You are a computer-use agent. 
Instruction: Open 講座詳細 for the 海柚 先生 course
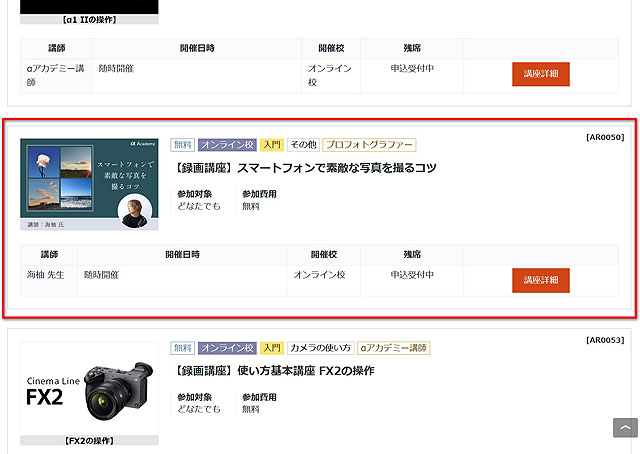coord(541,279)
